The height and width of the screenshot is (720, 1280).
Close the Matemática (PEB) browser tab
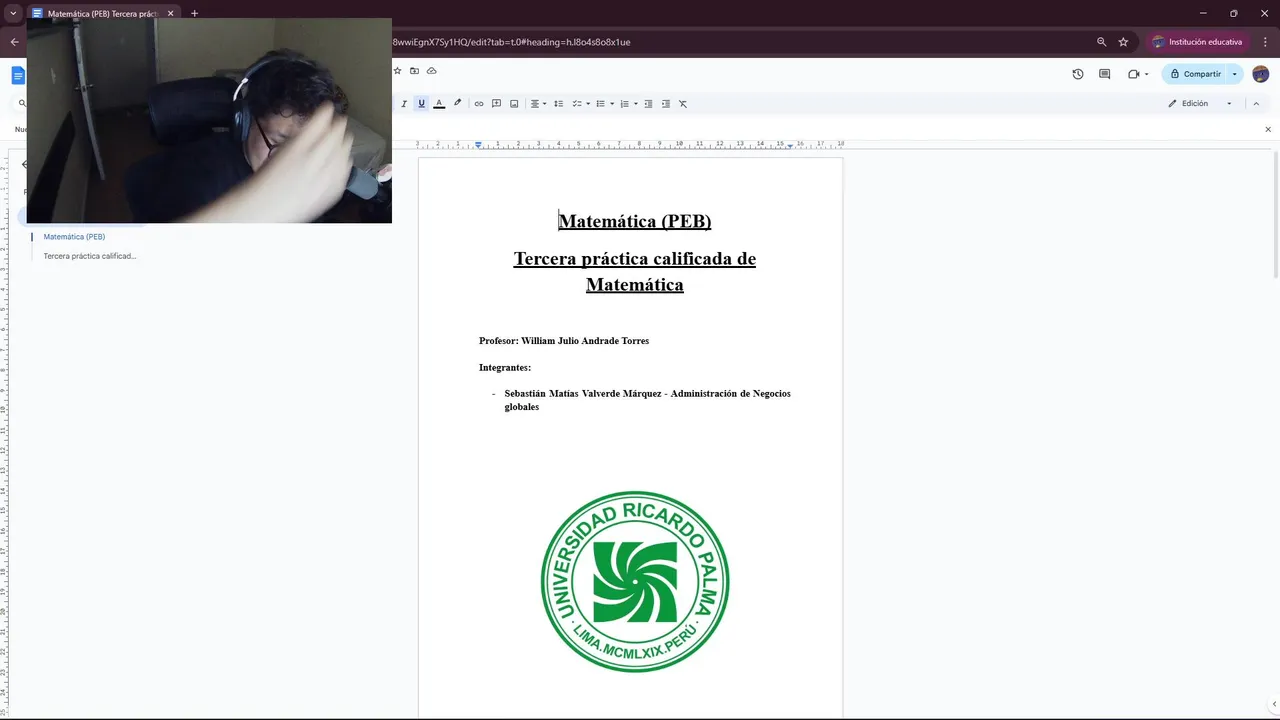point(170,14)
